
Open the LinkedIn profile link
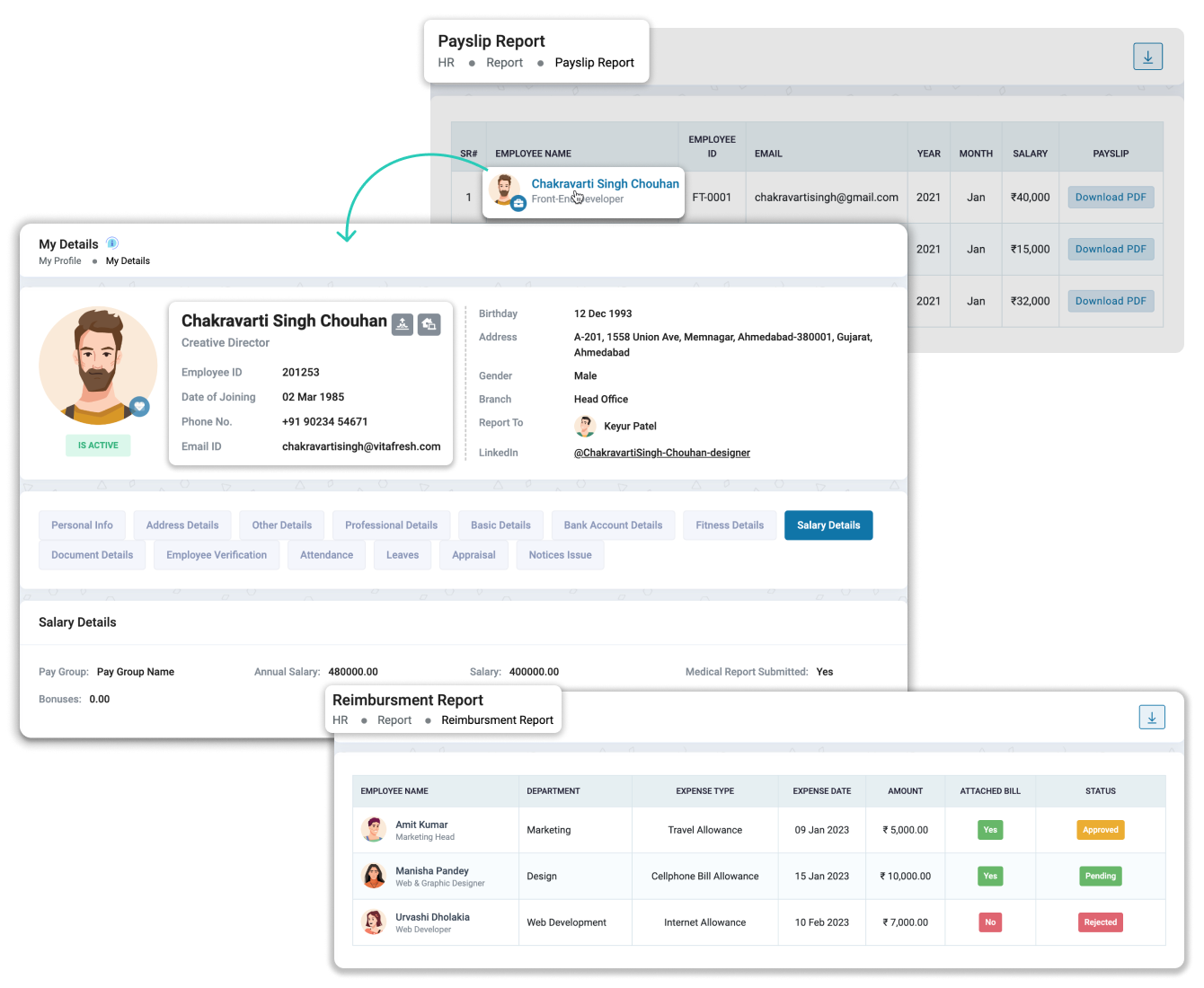coord(662,453)
